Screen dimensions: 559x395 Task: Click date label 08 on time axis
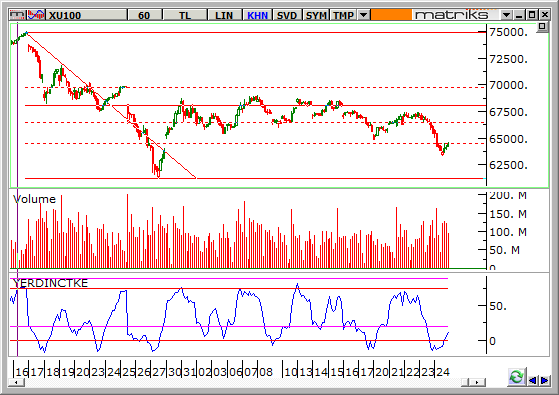[266, 372]
